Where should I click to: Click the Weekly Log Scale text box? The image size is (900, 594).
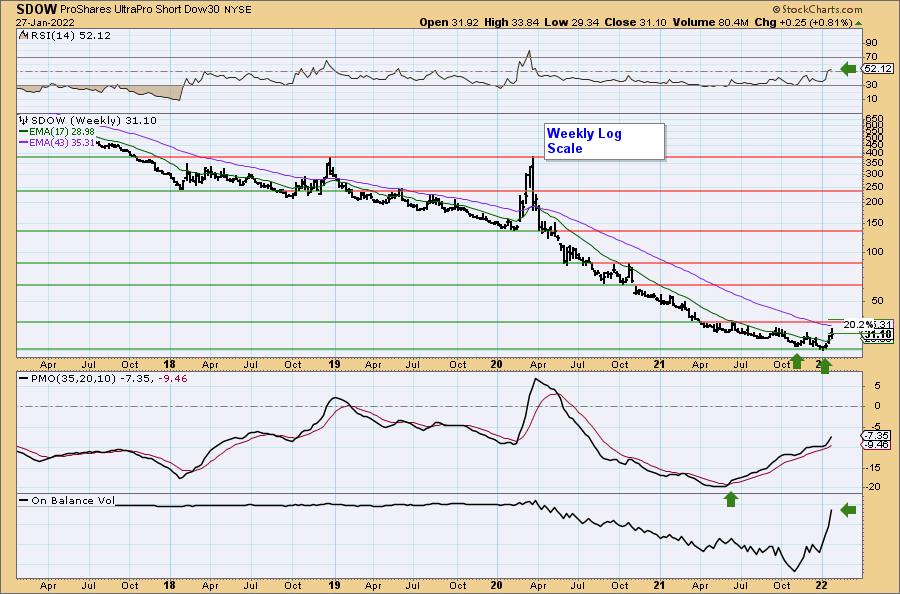(x=604, y=141)
